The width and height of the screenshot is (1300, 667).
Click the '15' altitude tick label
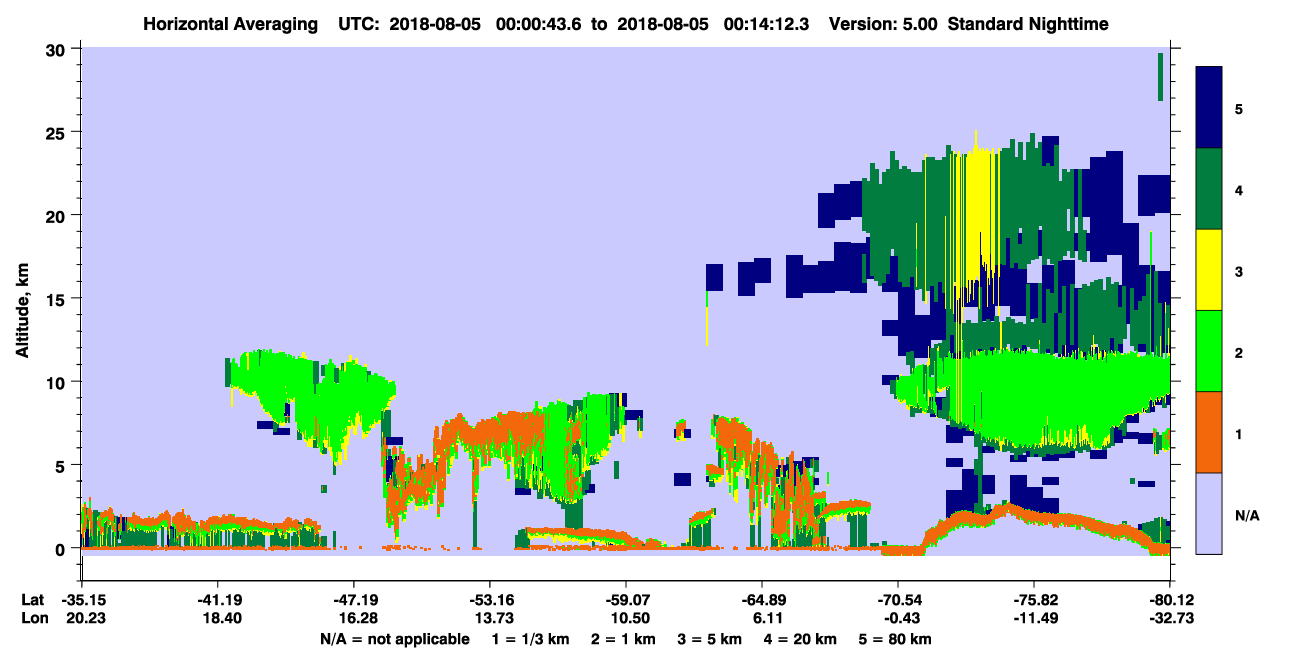(58, 299)
